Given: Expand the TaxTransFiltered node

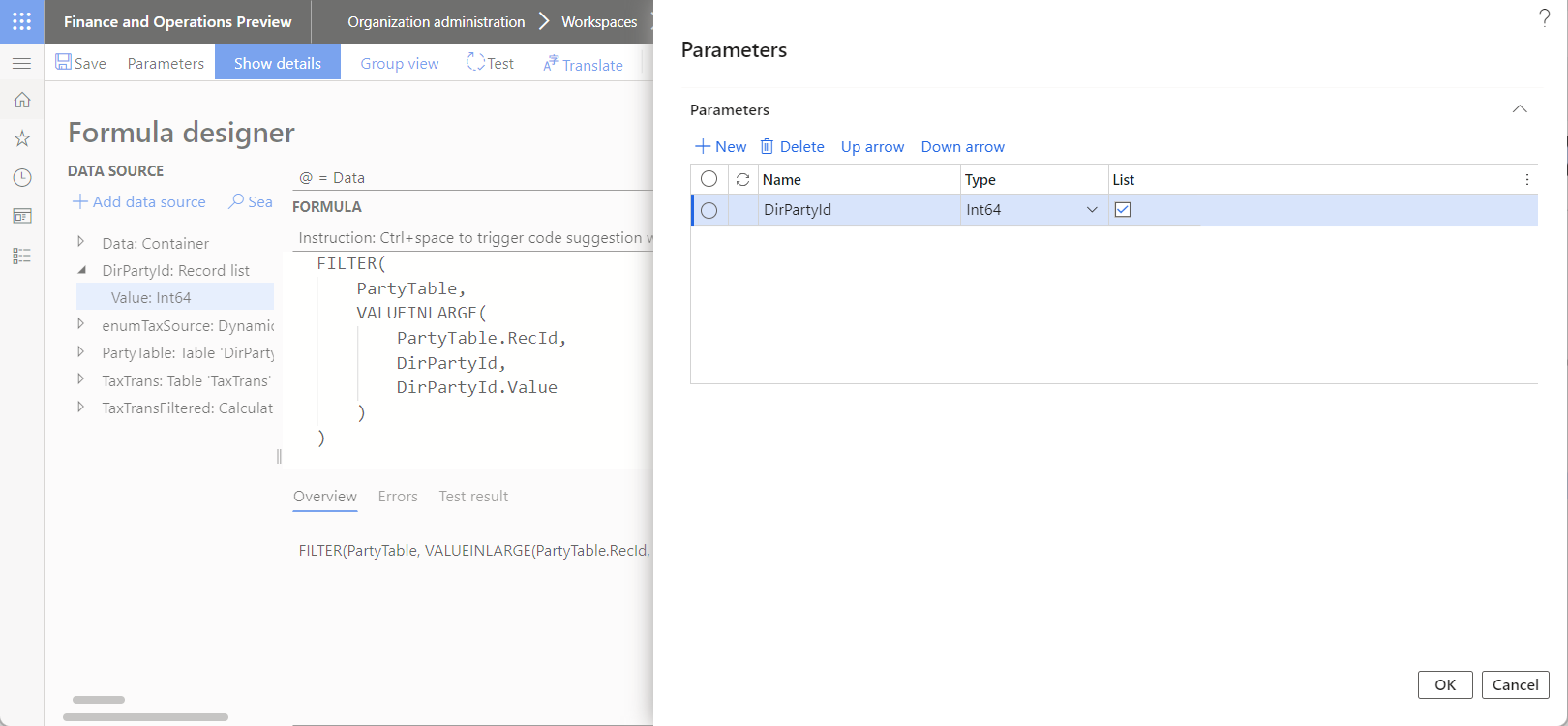Looking at the screenshot, I should tap(81, 408).
